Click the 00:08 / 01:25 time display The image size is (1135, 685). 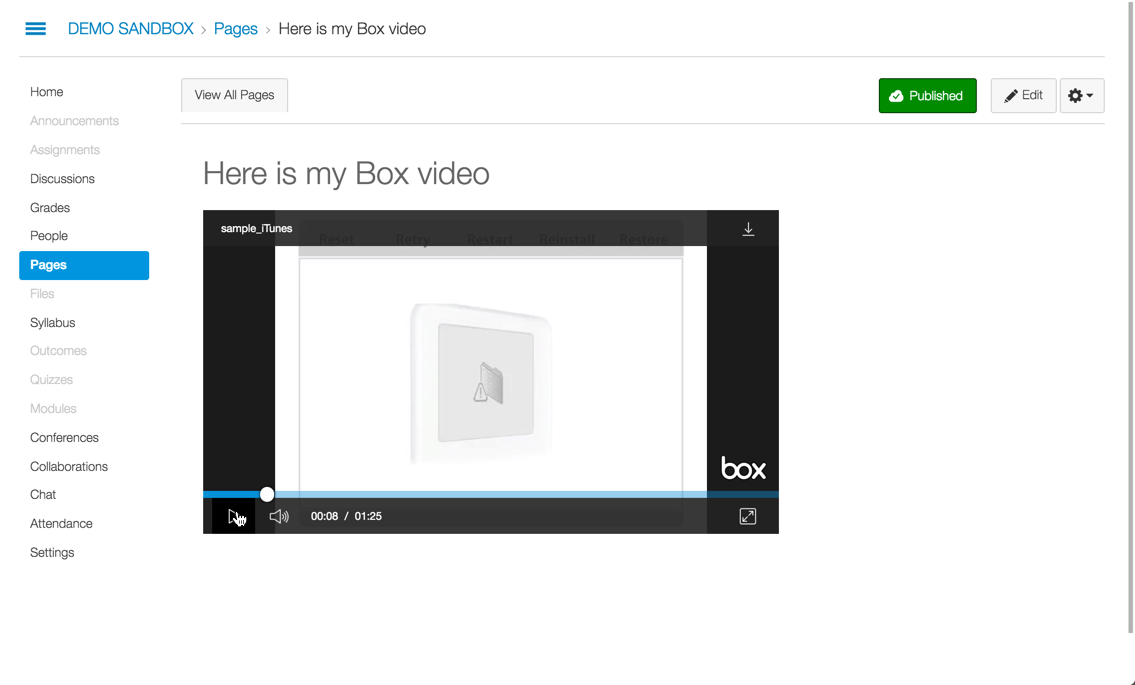(346, 516)
